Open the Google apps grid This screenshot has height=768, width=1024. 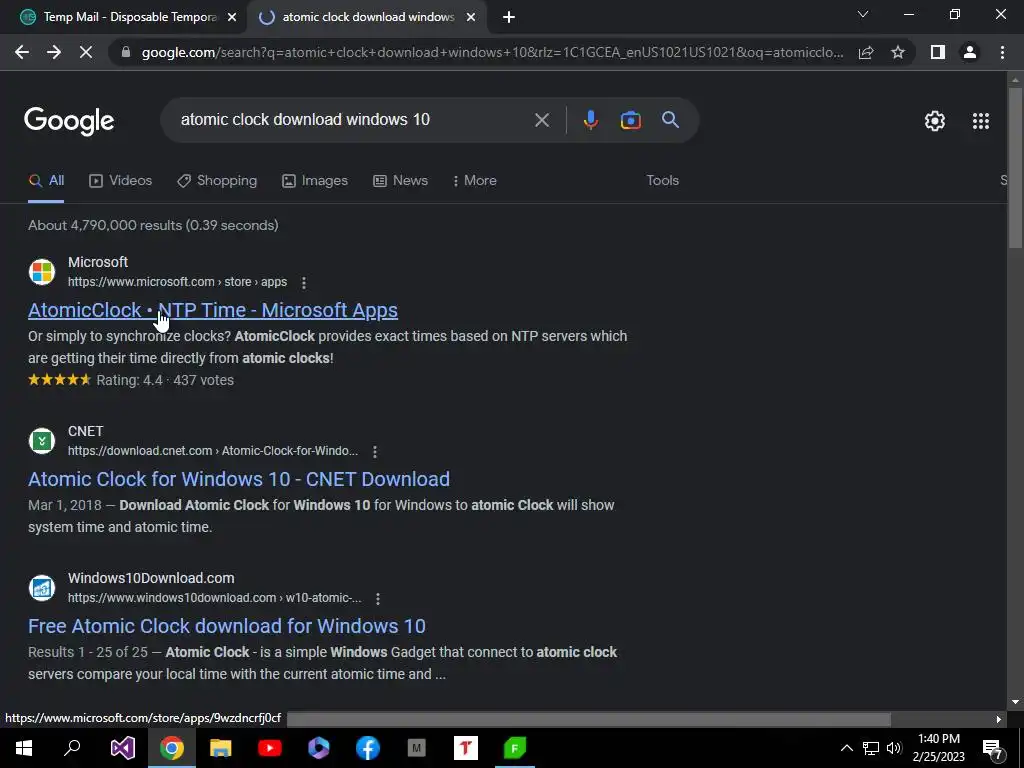tap(980, 121)
